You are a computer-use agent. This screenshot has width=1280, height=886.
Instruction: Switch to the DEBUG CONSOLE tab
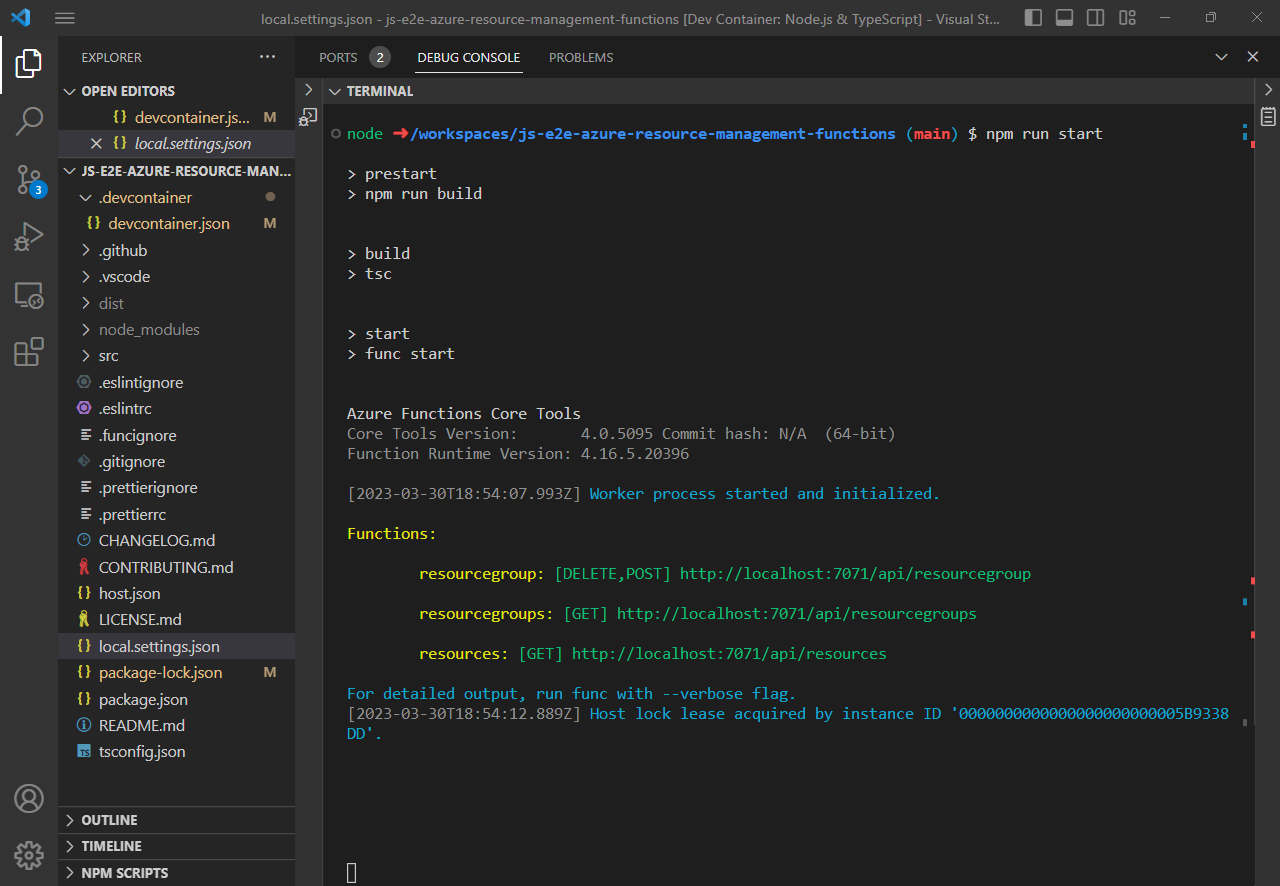[469, 57]
